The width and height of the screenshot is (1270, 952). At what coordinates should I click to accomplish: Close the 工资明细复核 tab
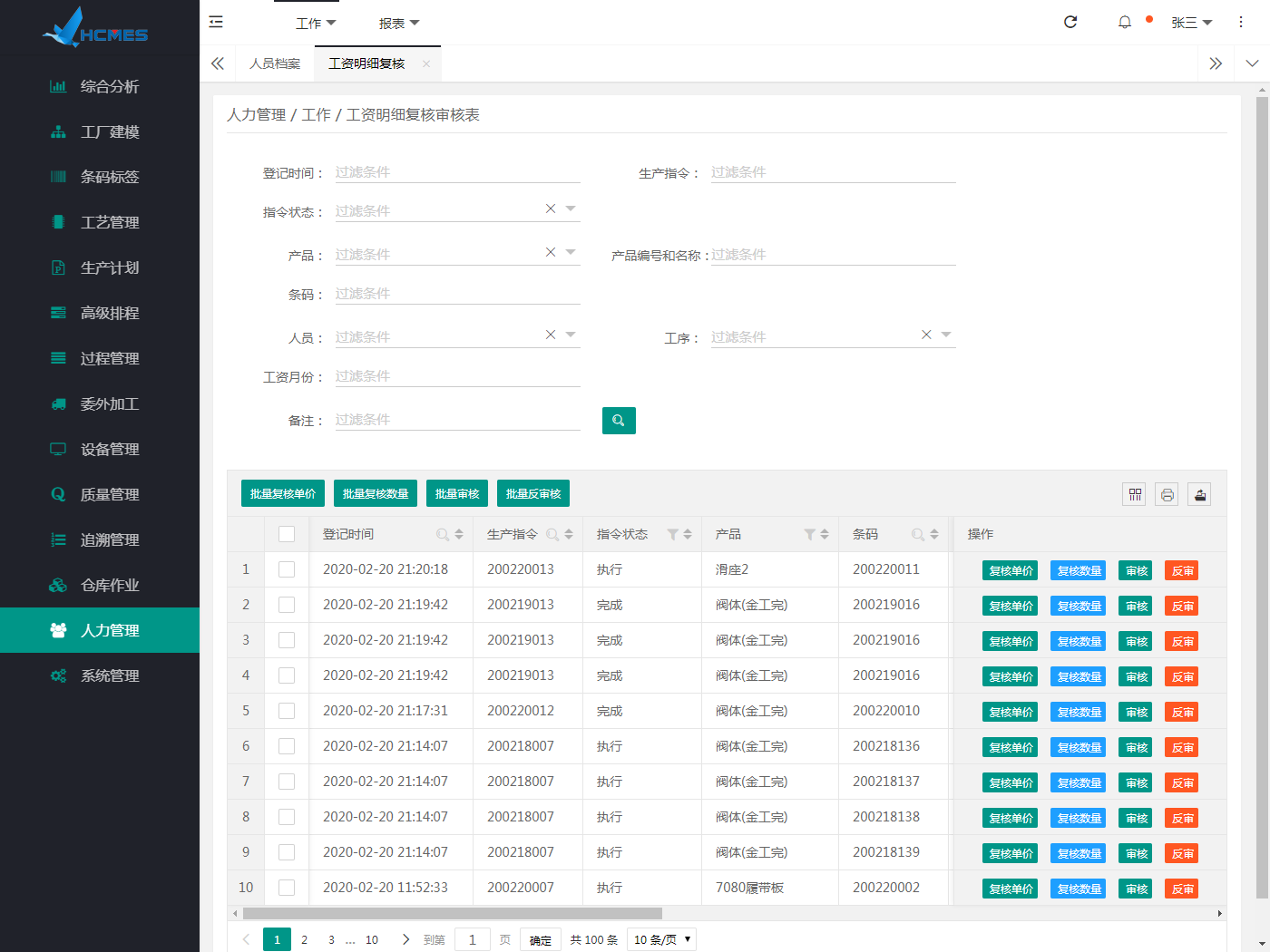coord(426,63)
